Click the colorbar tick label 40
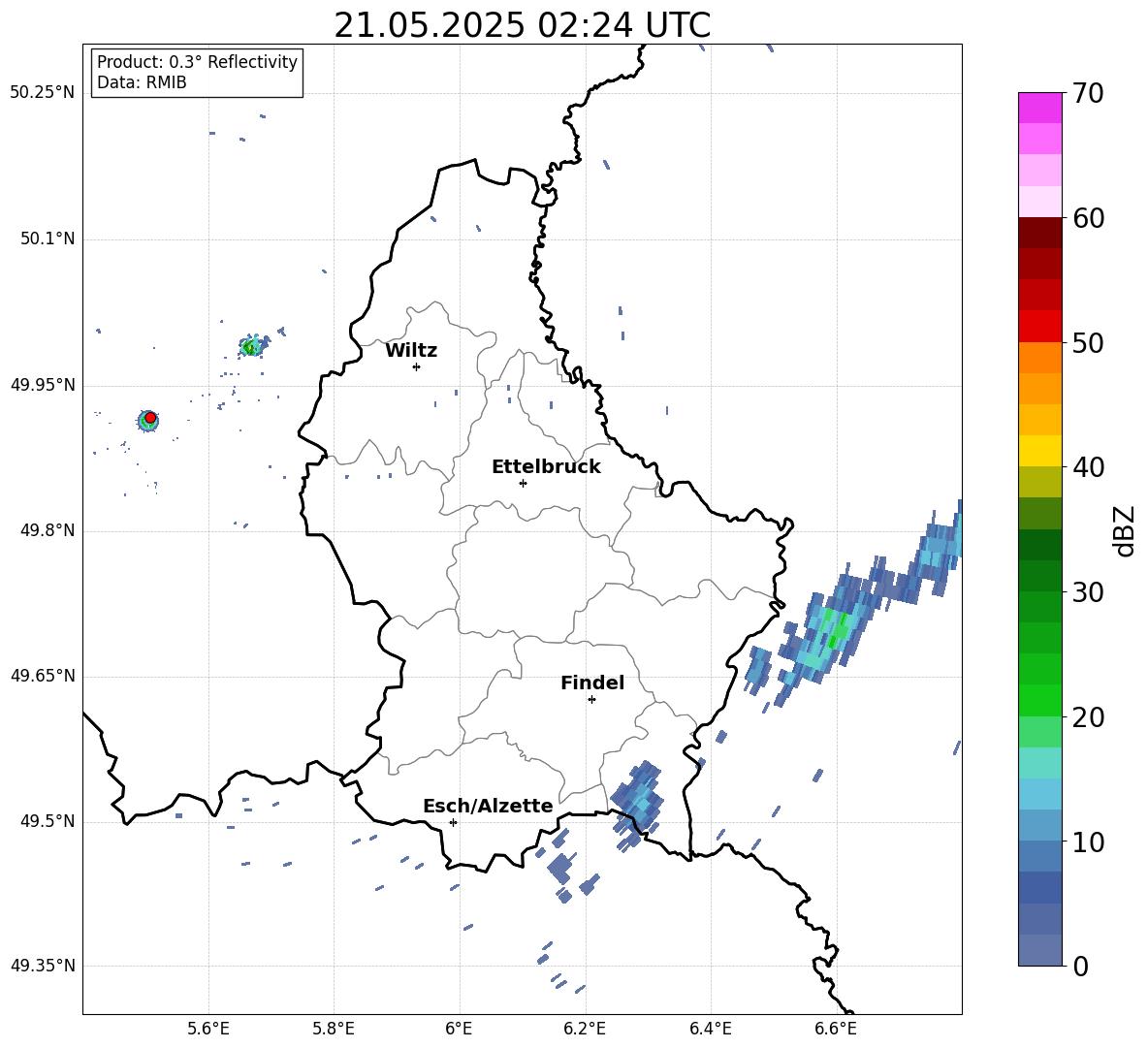Viewport: 1148px width, 1048px height. pyautogui.click(x=1088, y=467)
